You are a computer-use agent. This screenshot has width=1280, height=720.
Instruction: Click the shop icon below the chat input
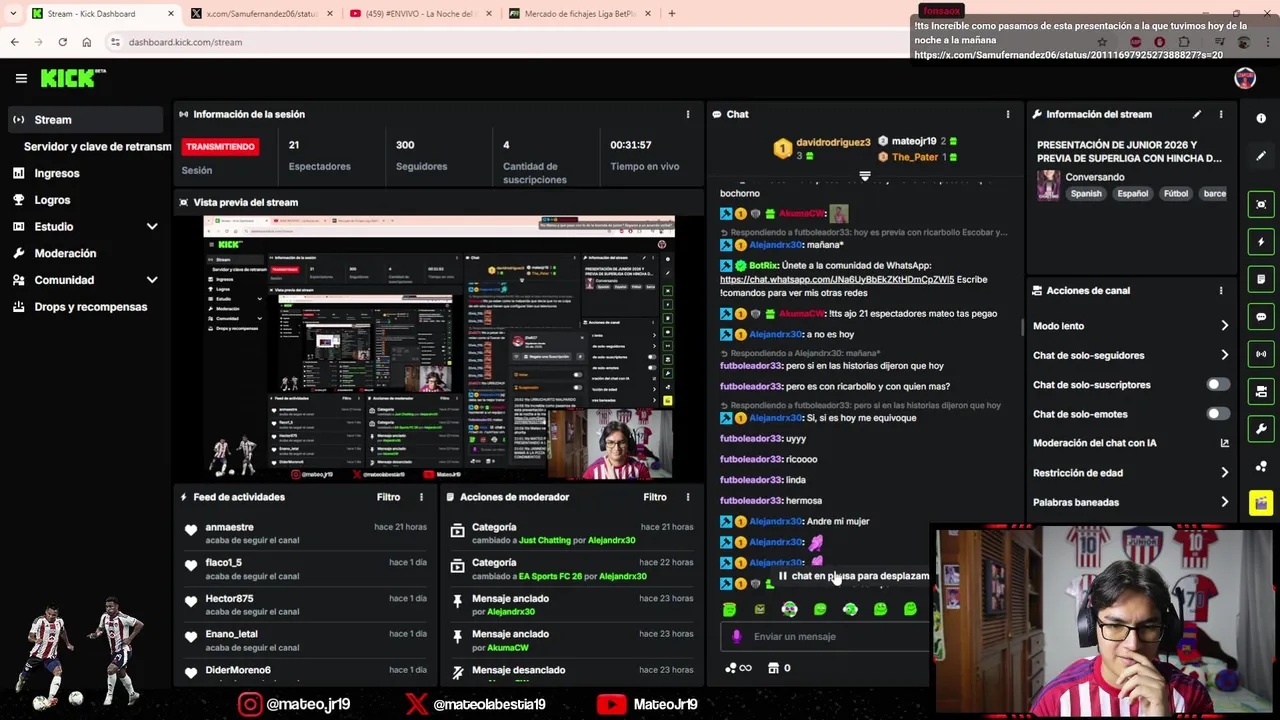coord(773,668)
